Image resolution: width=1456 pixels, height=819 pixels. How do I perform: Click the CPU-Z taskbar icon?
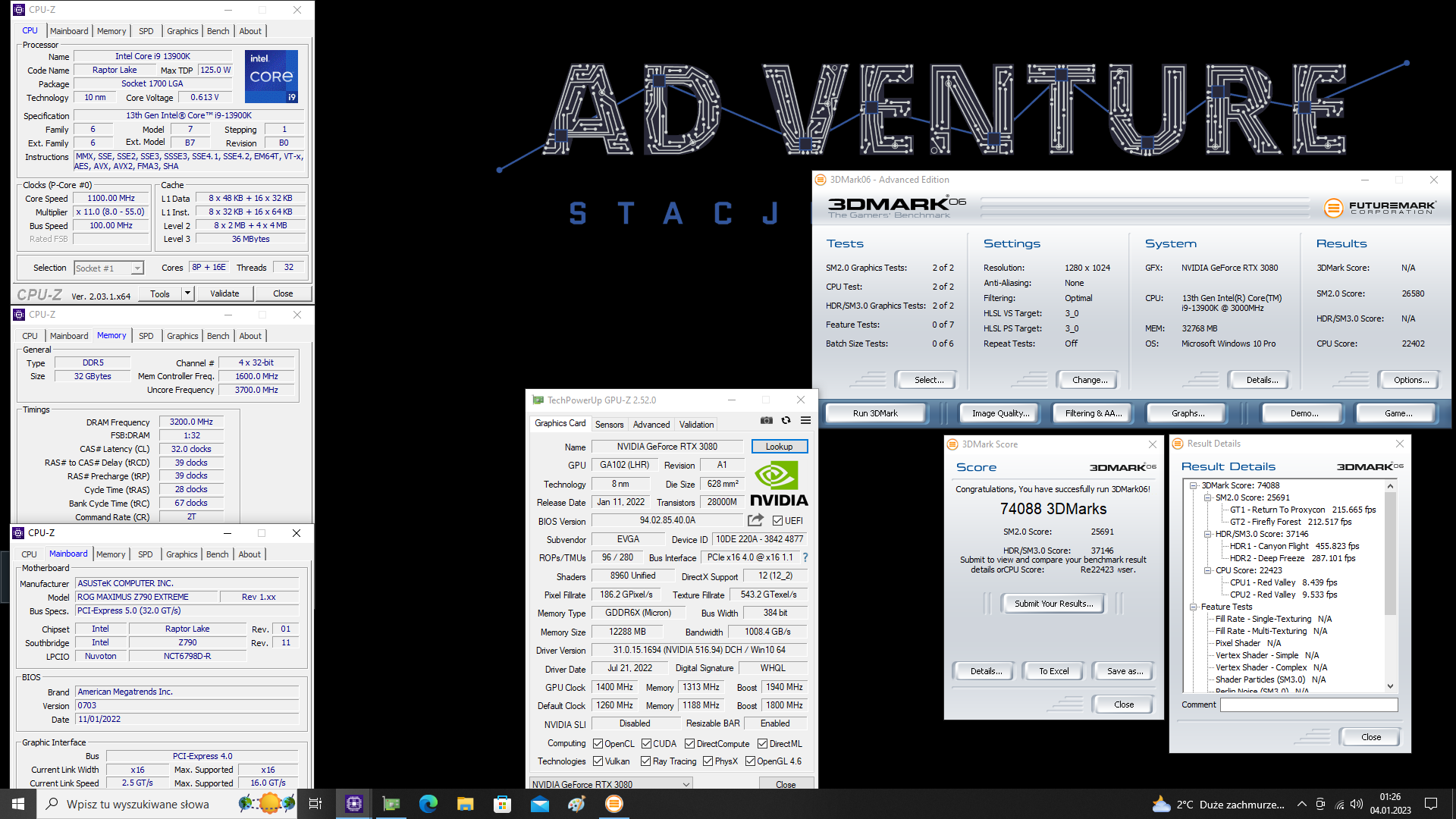354,804
